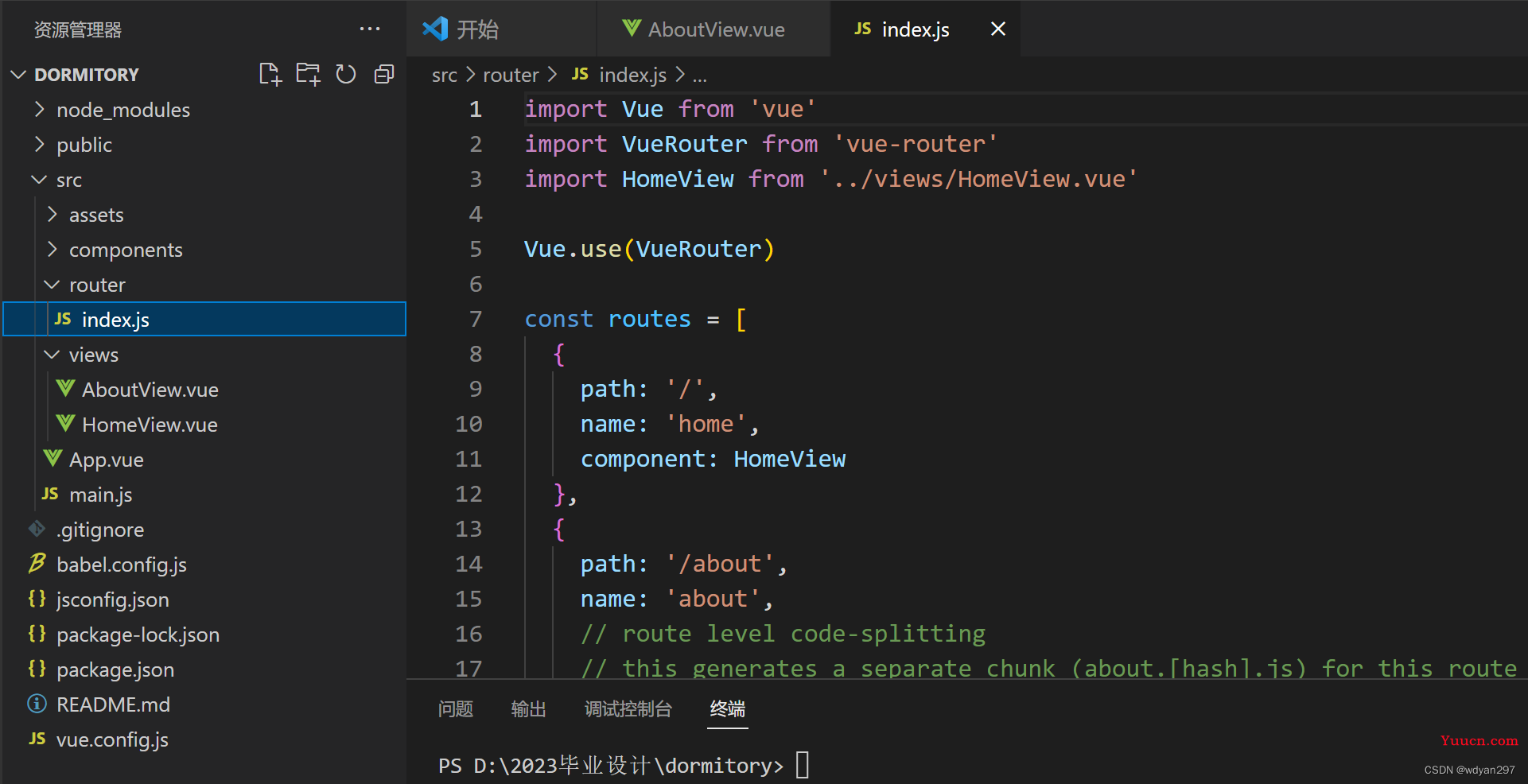Expand the assets folder chevron
1528x784 pixels.
[52, 215]
